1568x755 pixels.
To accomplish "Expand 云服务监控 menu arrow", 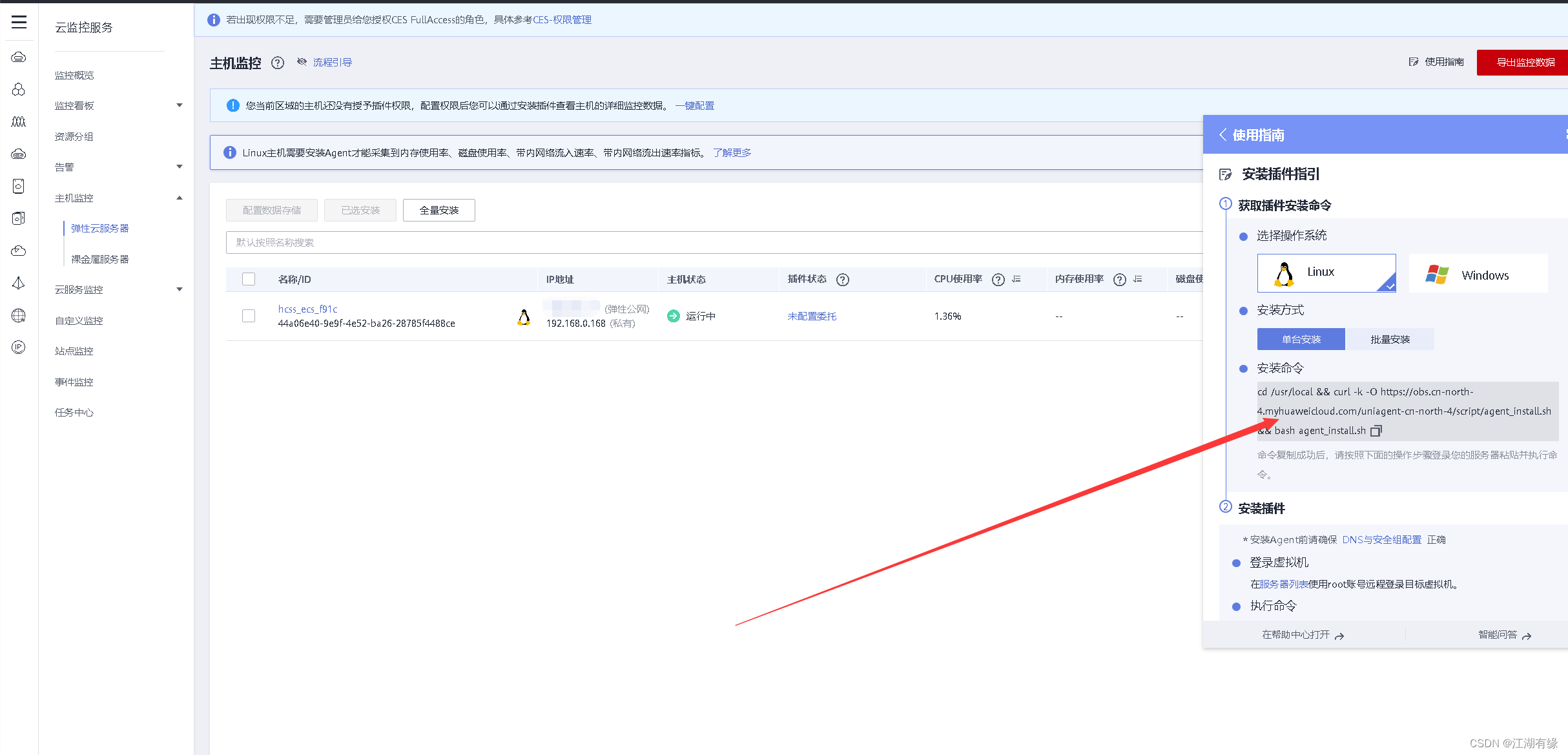I will click(180, 289).
